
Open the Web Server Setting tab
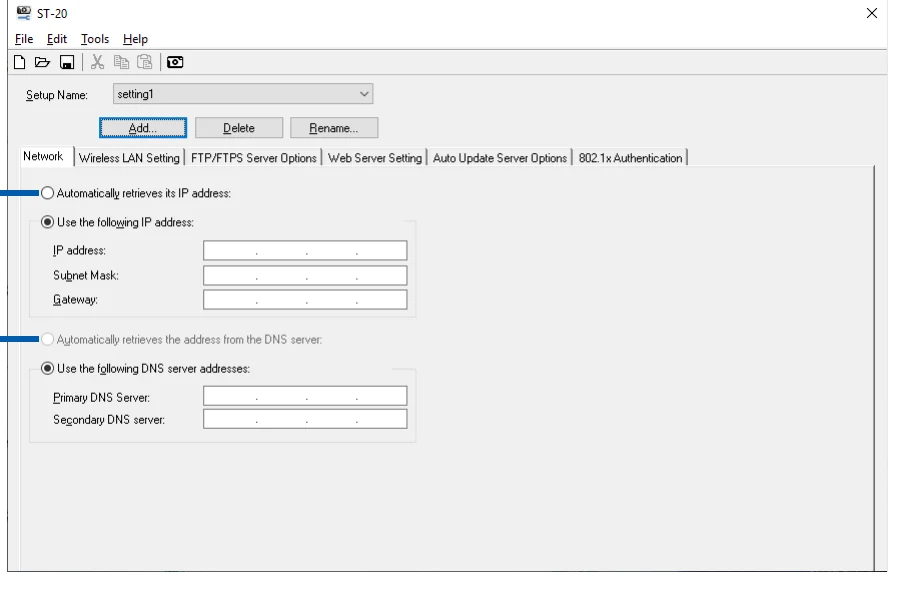375,158
